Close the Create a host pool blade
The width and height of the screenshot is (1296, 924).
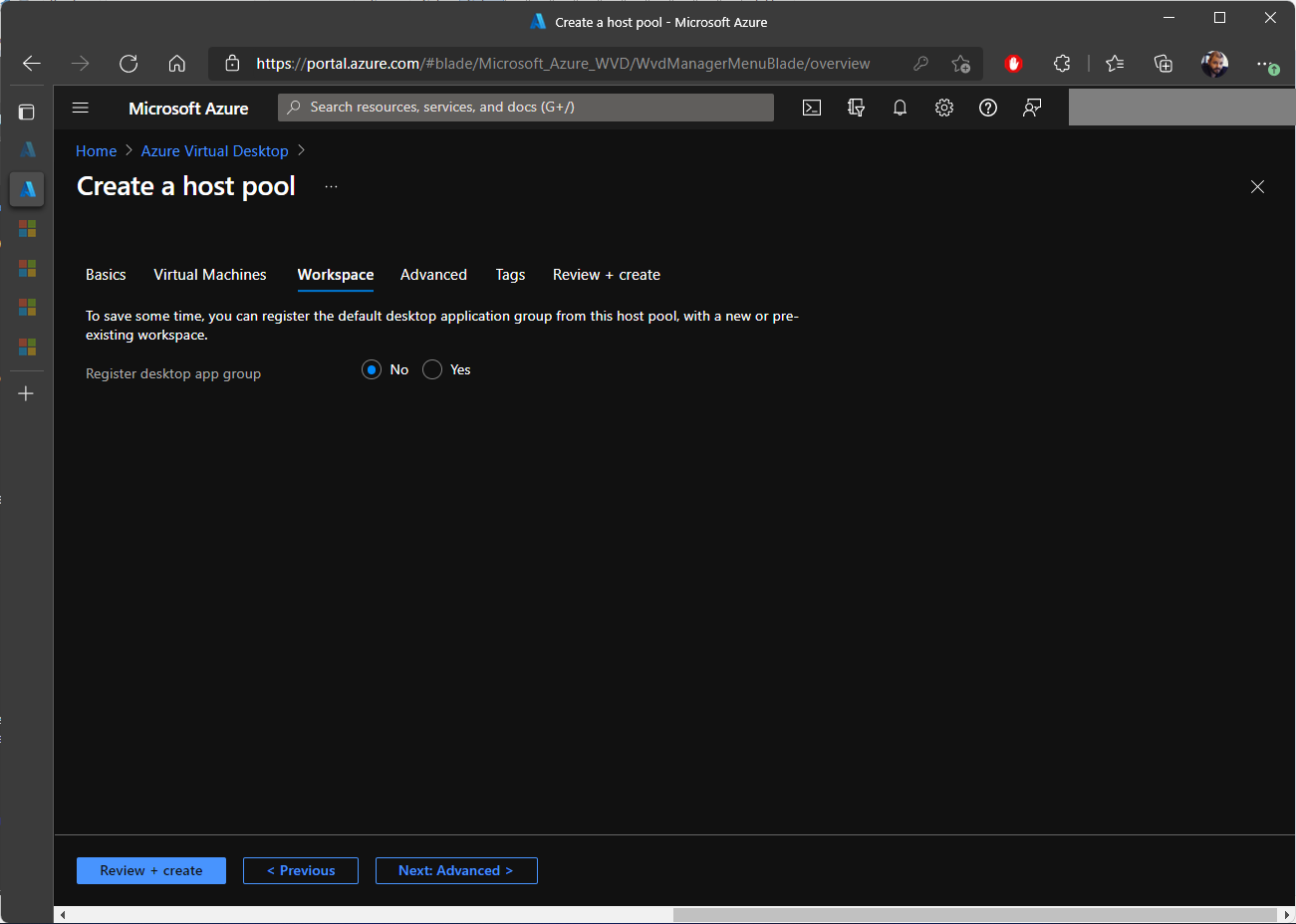(1257, 187)
